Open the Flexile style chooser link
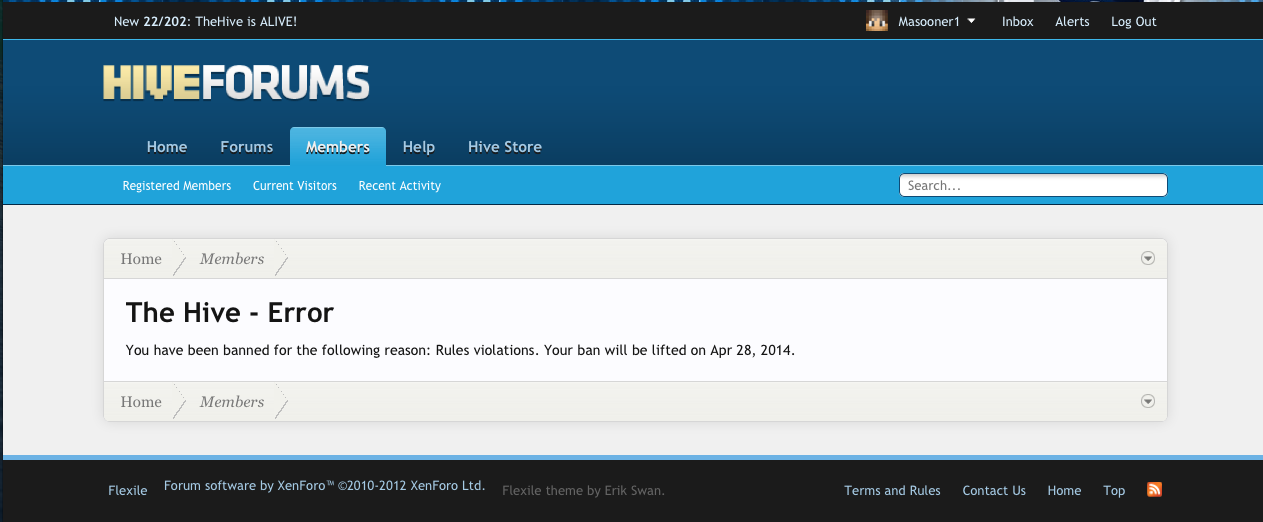Screen dimensions: 1263x522 (128, 490)
